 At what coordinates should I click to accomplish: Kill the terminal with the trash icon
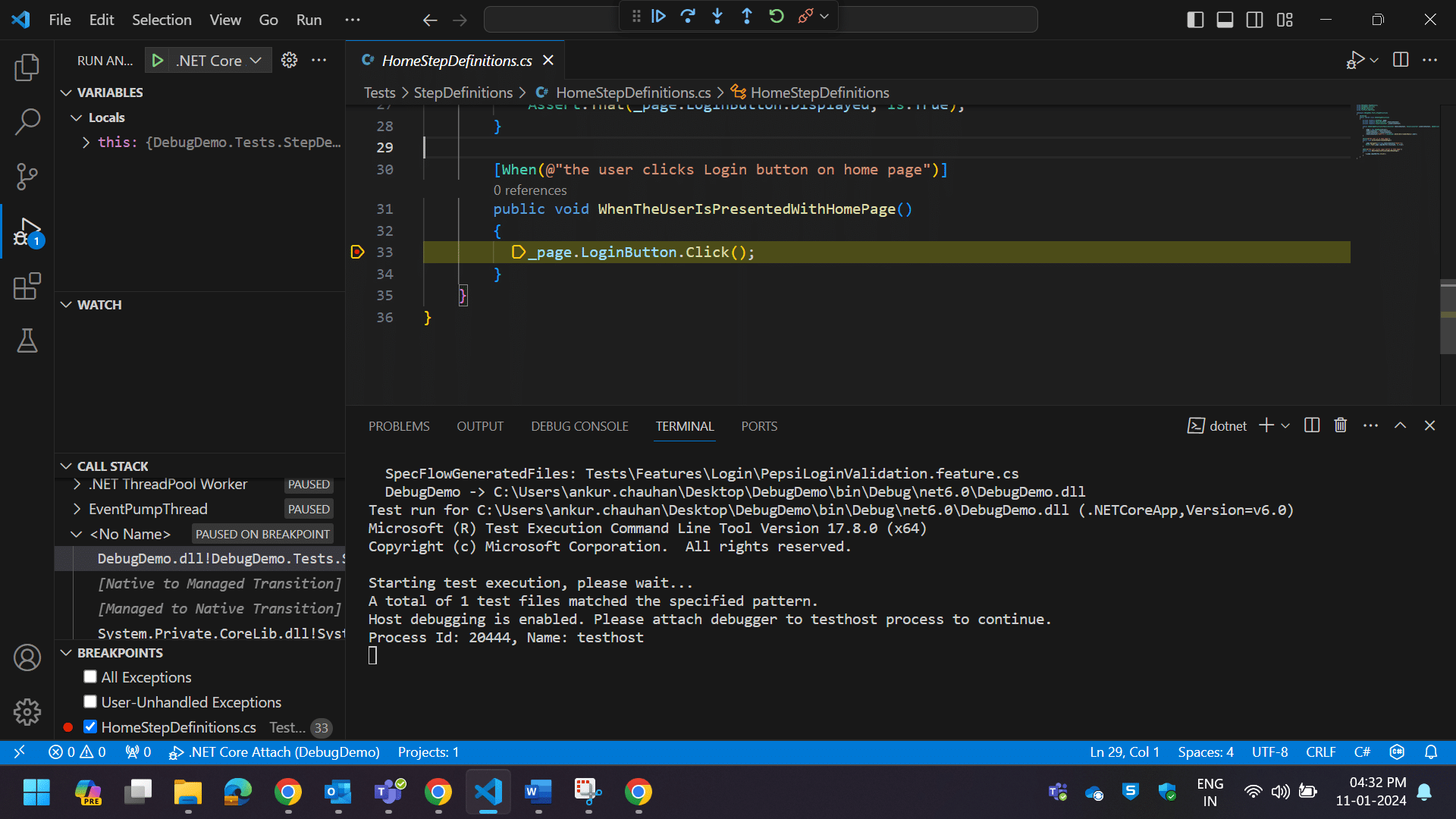pyautogui.click(x=1341, y=425)
